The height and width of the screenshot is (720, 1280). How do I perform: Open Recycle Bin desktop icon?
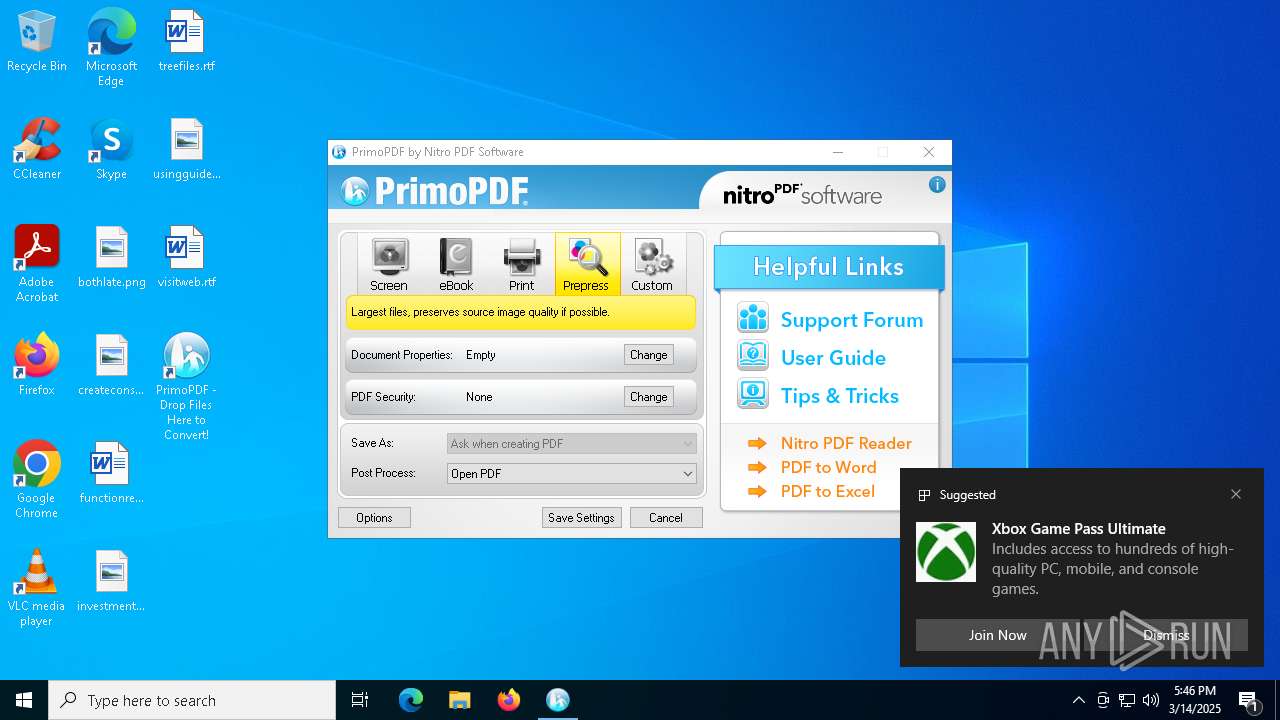[x=37, y=42]
